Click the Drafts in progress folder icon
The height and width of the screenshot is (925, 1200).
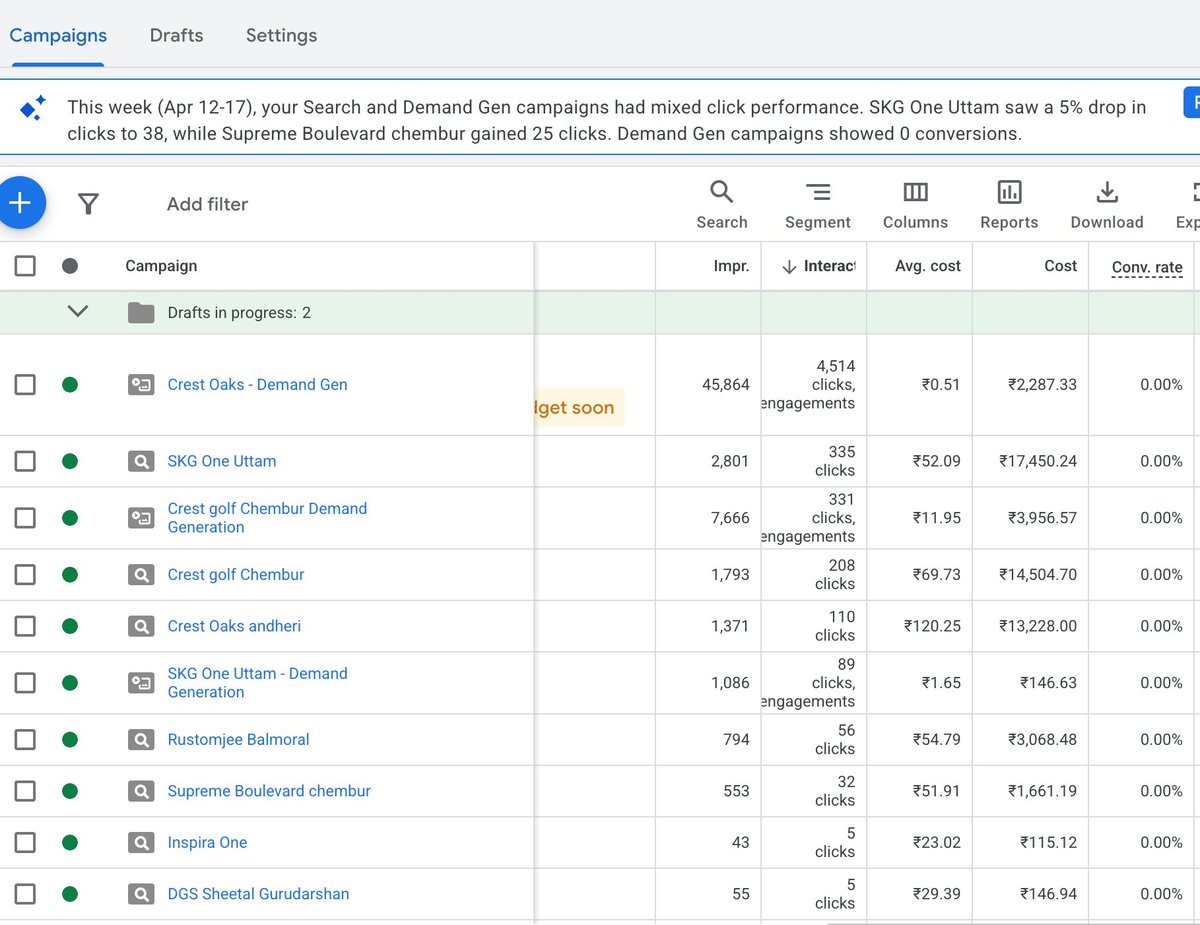click(x=141, y=313)
